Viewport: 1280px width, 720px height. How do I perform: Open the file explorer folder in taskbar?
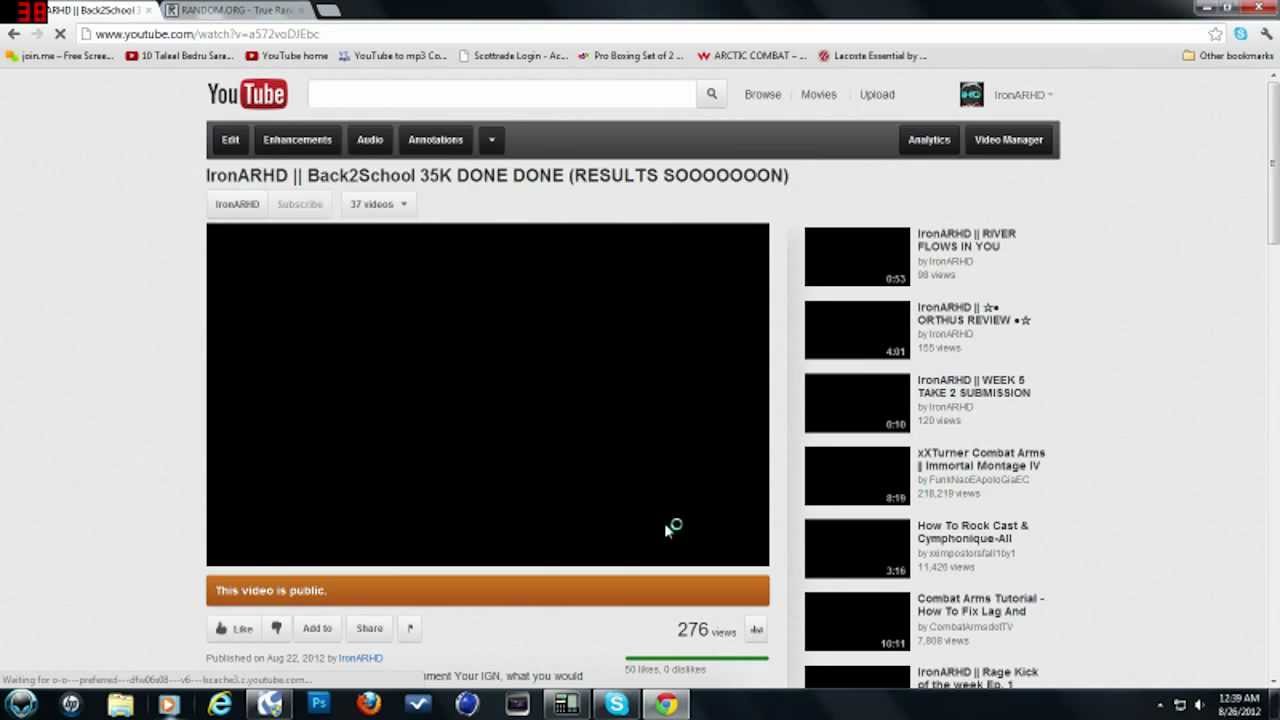(121, 704)
